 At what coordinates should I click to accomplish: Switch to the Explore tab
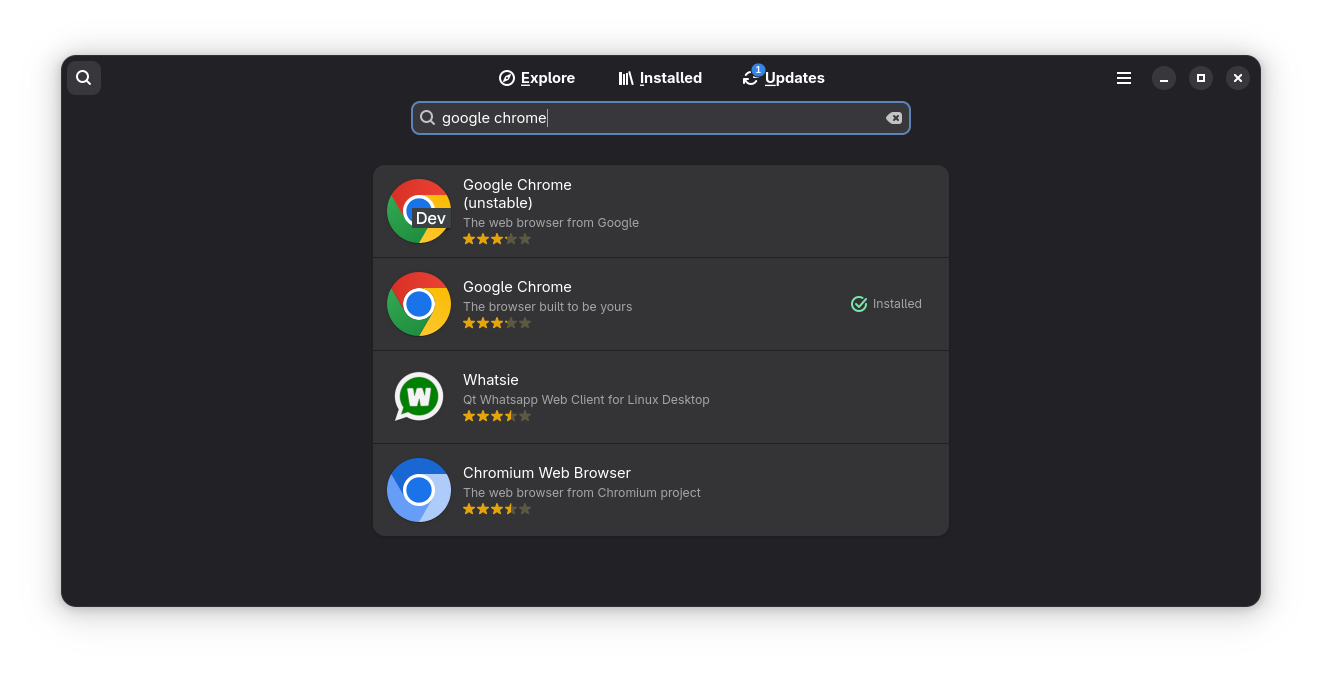[x=537, y=77]
